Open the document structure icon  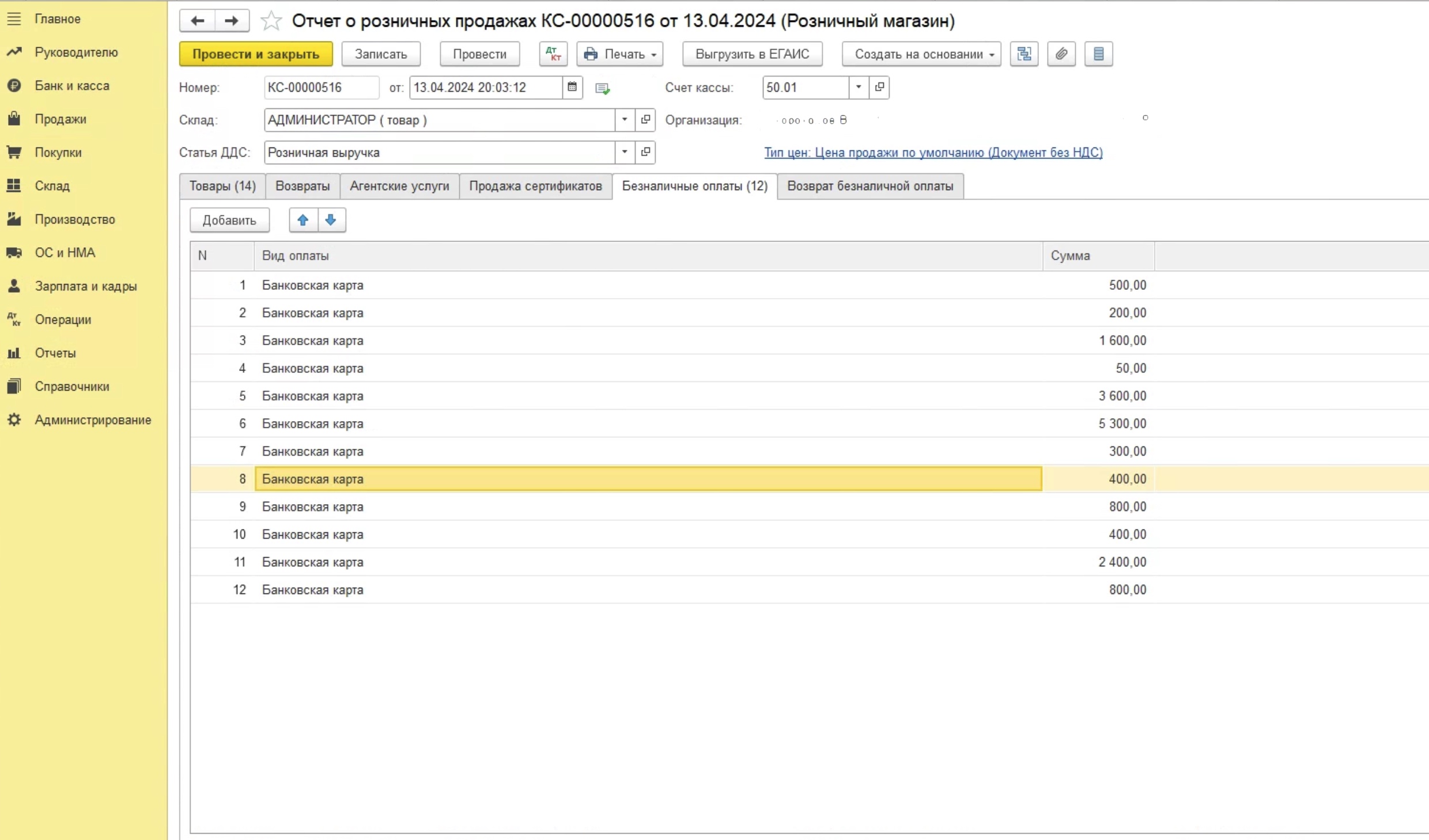(1024, 54)
